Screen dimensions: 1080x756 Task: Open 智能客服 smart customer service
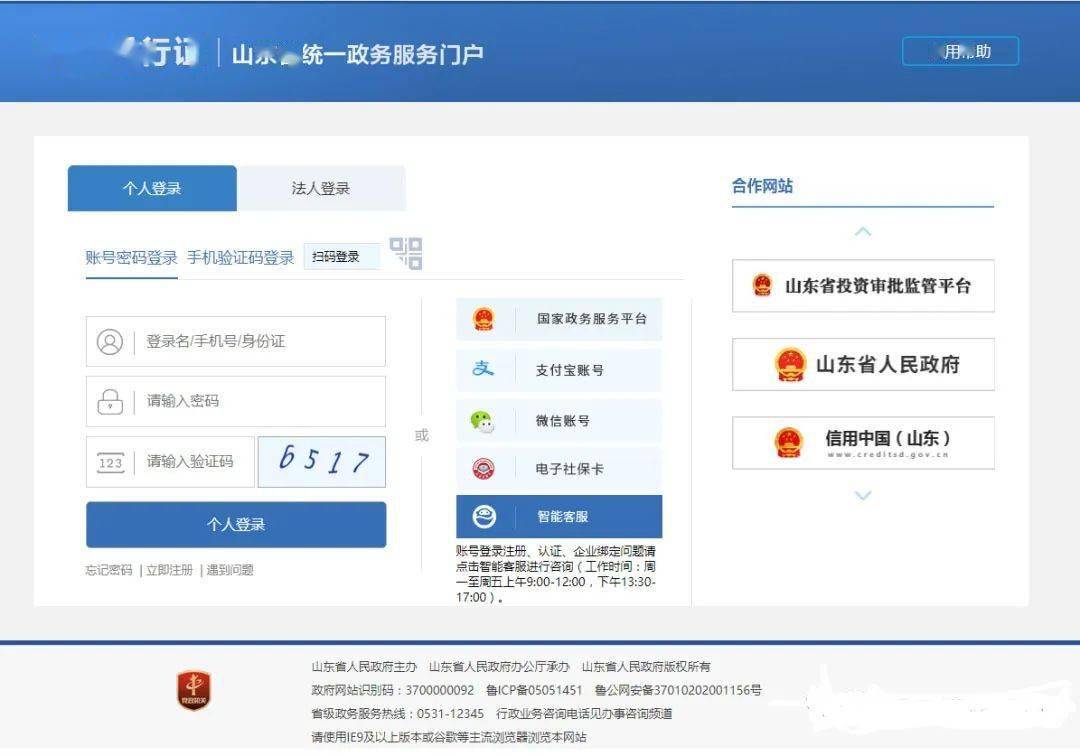pyautogui.click(x=487, y=516)
